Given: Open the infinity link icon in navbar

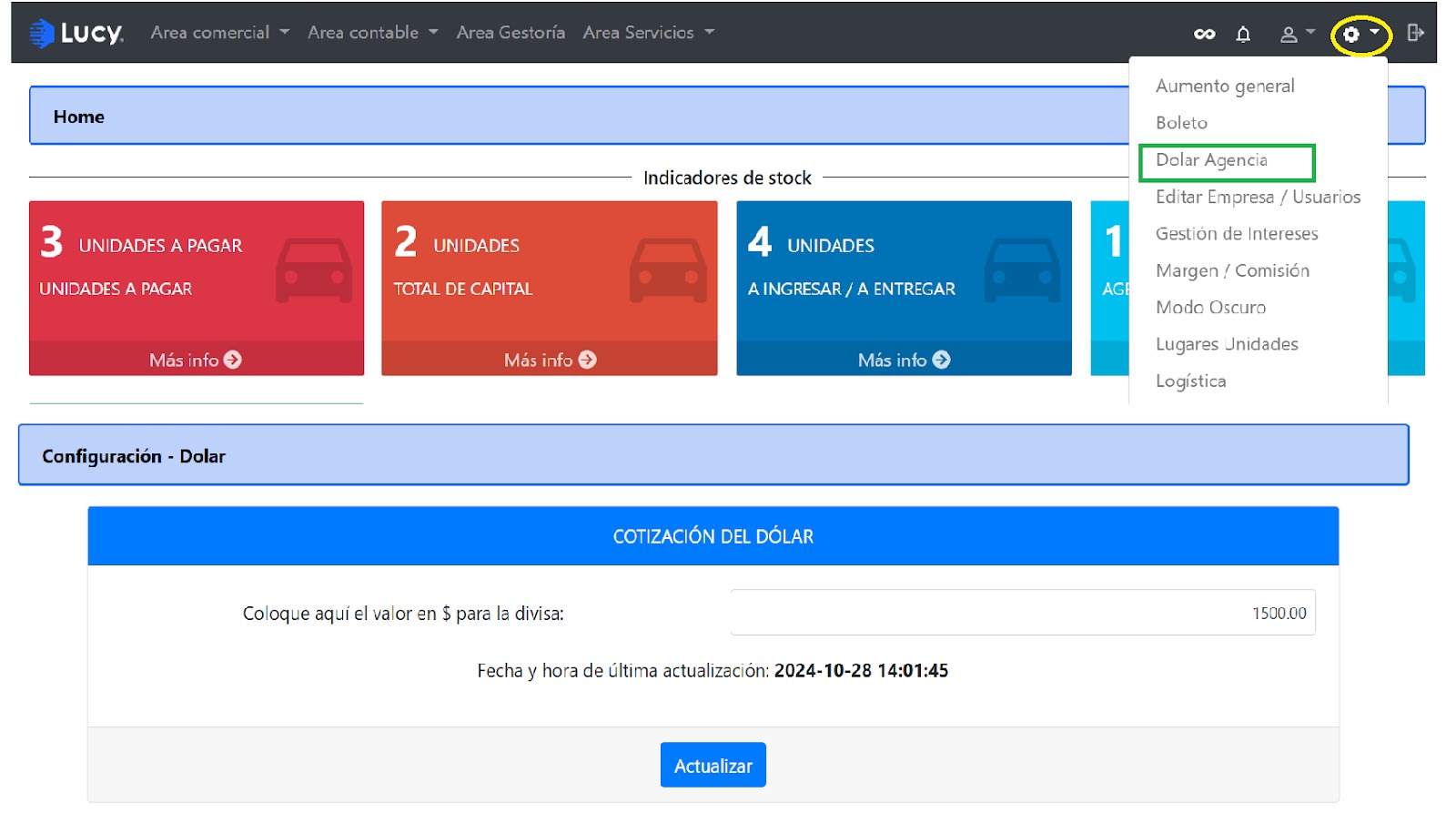Looking at the screenshot, I should 1204,34.
